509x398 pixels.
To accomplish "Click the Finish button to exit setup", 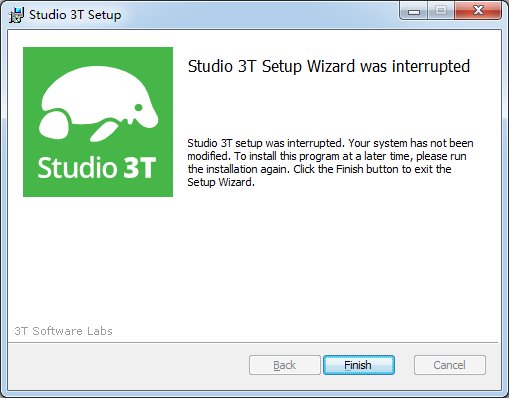I will click(359, 365).
